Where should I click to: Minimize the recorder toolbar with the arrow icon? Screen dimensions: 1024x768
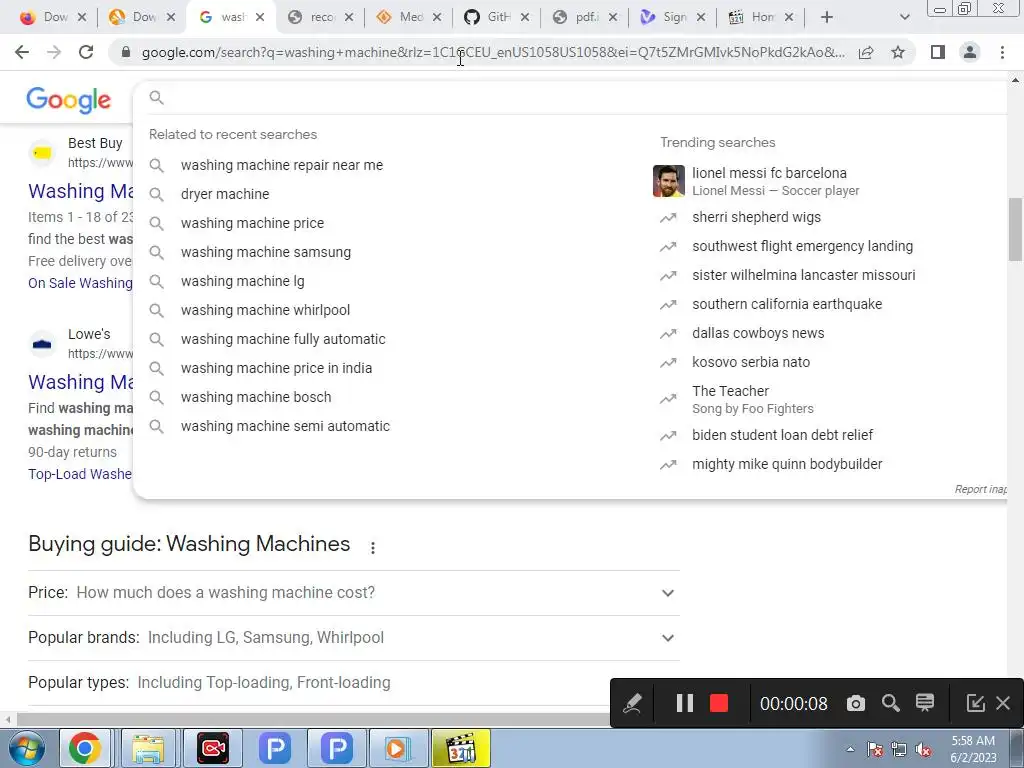point(975,703)
